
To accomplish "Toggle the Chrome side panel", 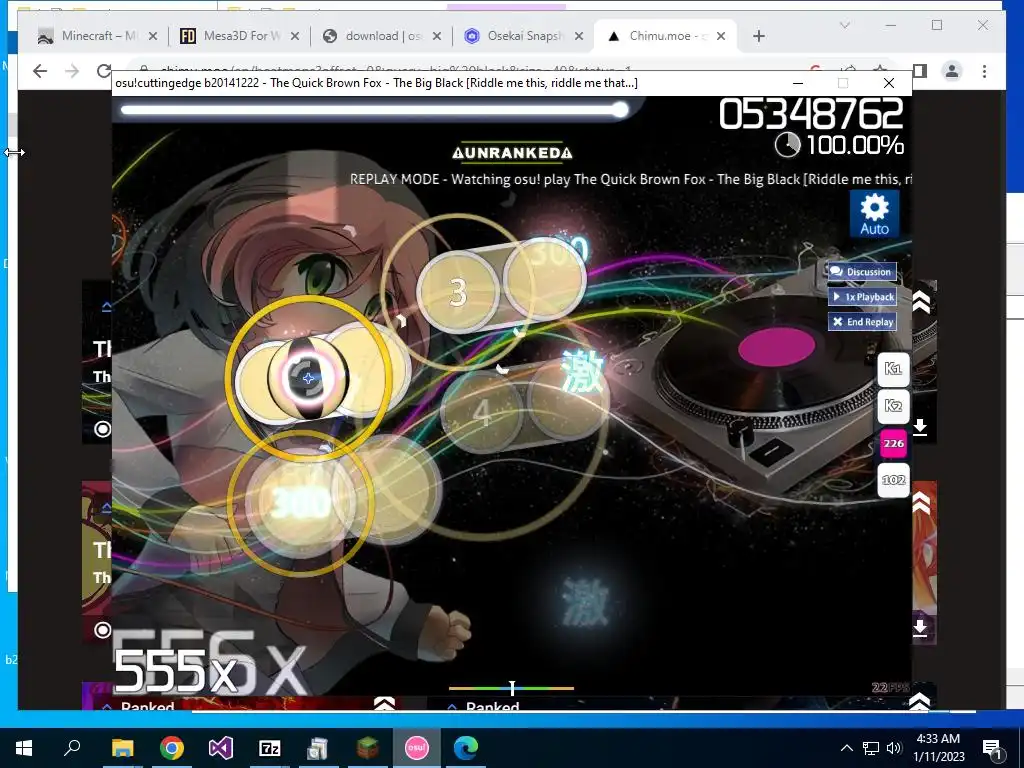I will tap(920, 71).
